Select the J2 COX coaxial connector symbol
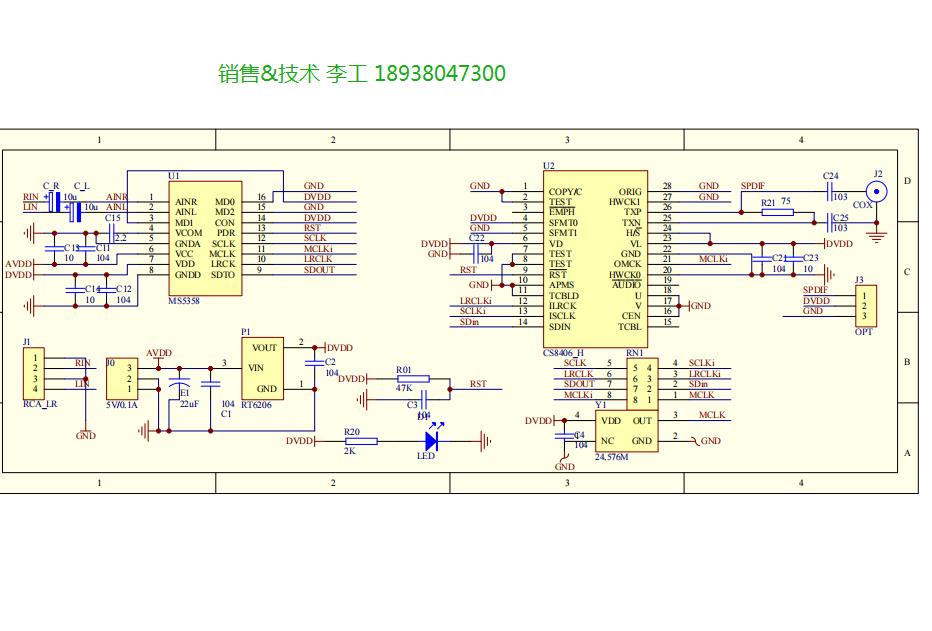The image size is (932, 631). point(876,192)
